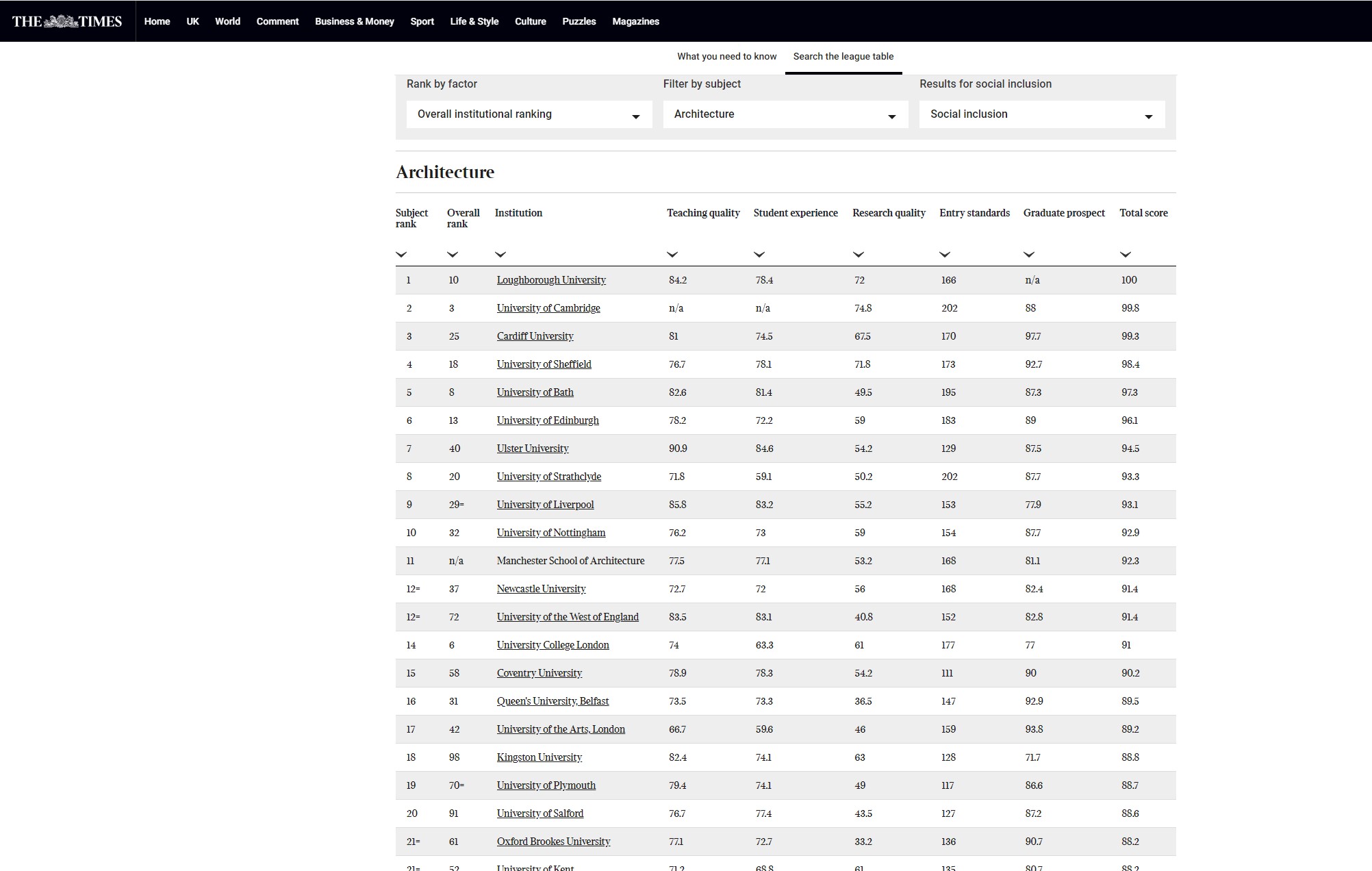Expand Social inclusion results dropdown
Image resolution: width=1372 pixels, height=871 pixels.
click(1041, 114)
